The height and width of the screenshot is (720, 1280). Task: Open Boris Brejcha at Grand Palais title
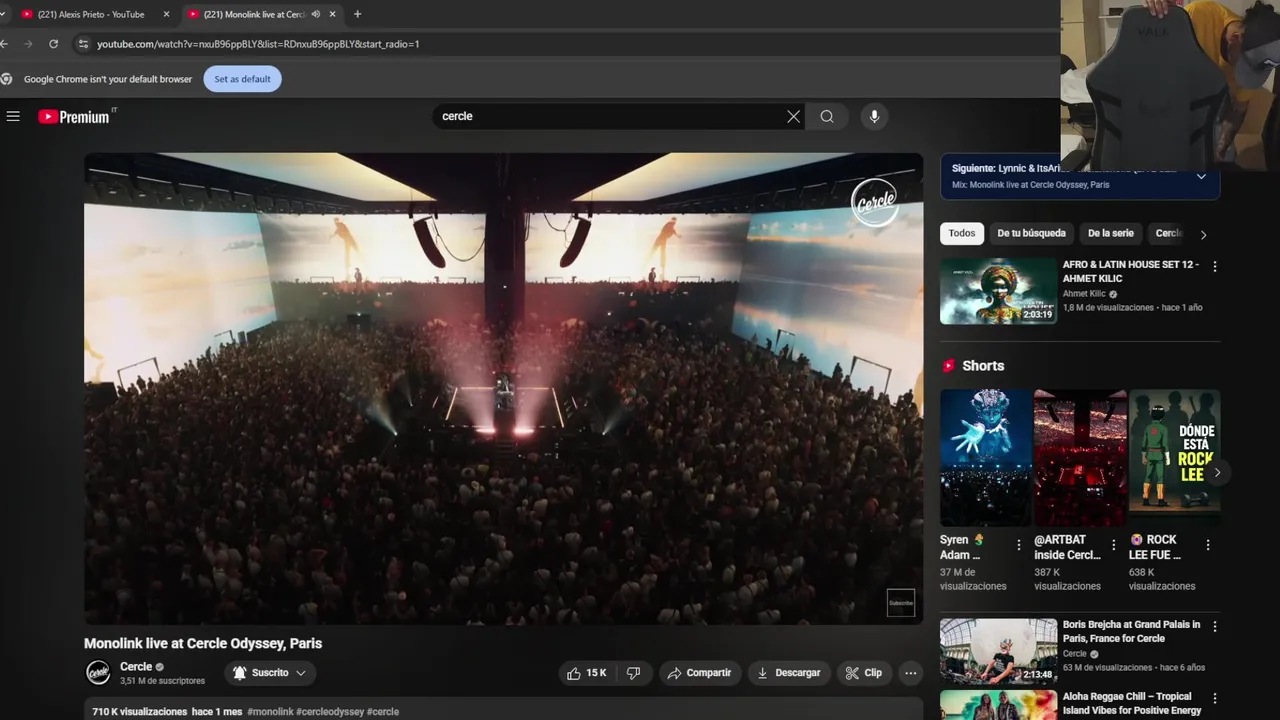pyautogui.click(x=1131, y=631)
